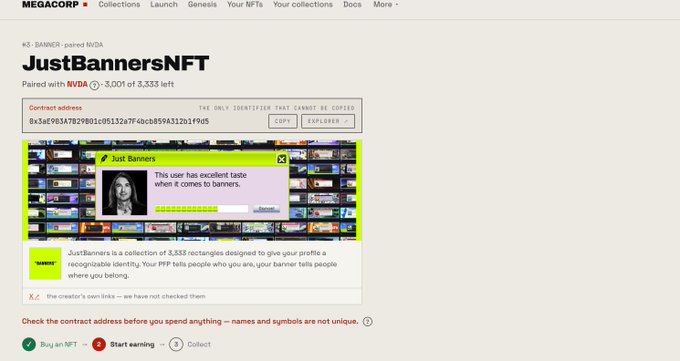Open the Docs link

click(352, 4)
